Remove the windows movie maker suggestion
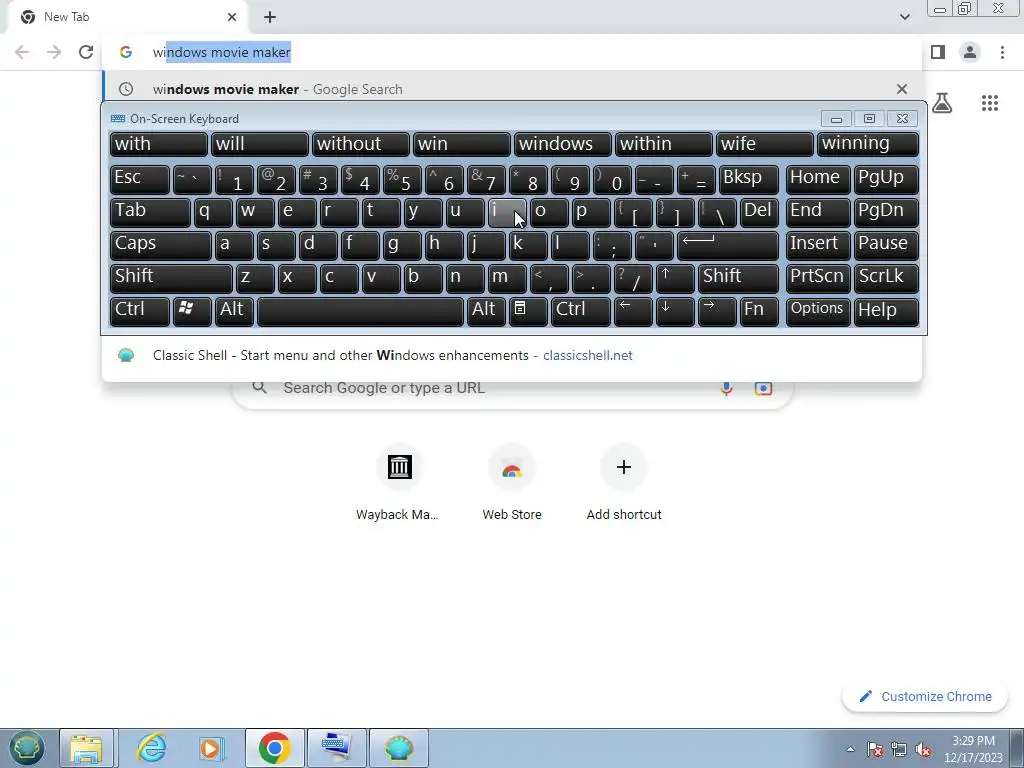 pyautogui.click(x=902, y=89)
